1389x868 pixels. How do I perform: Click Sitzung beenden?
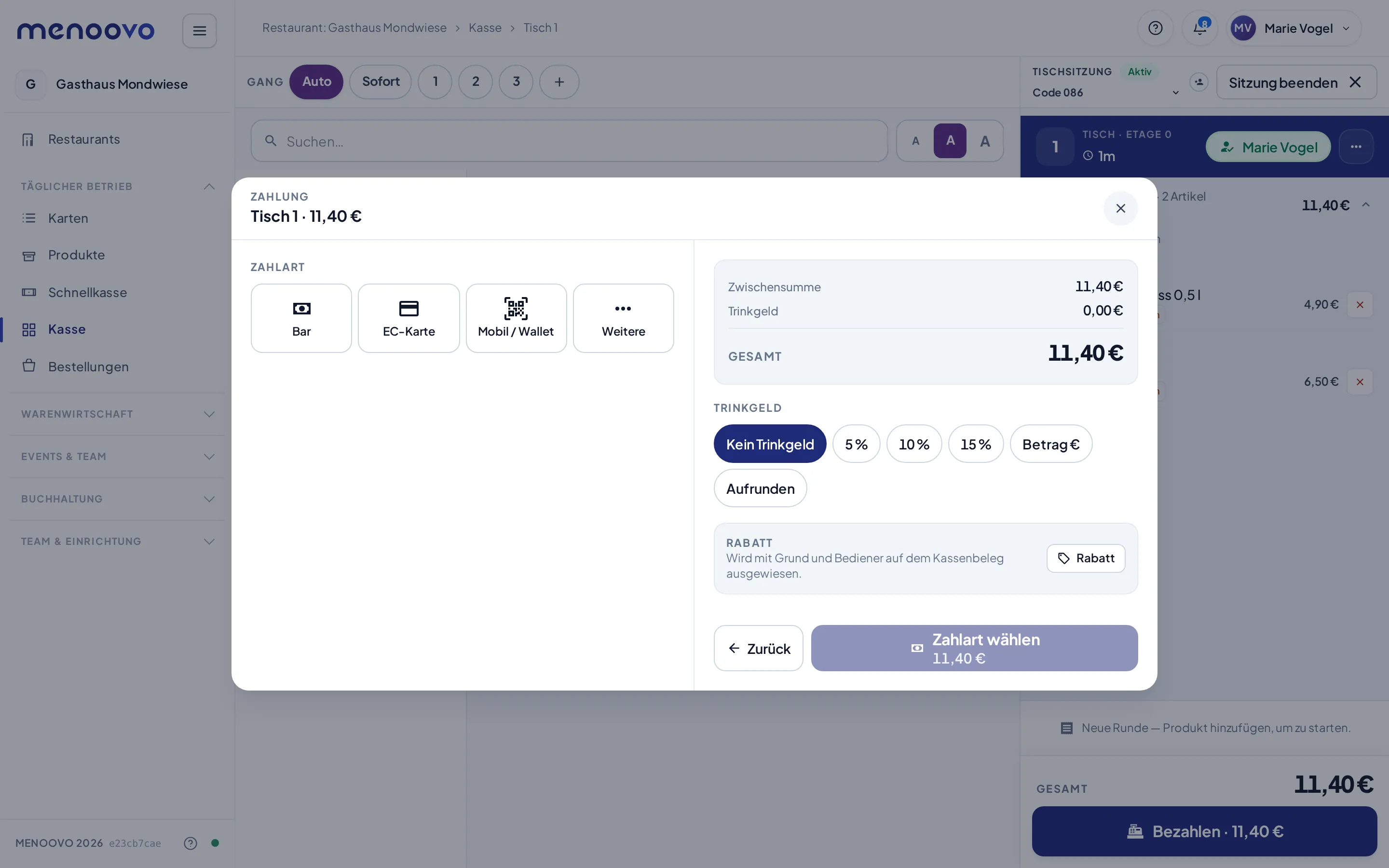[1296, 82]
